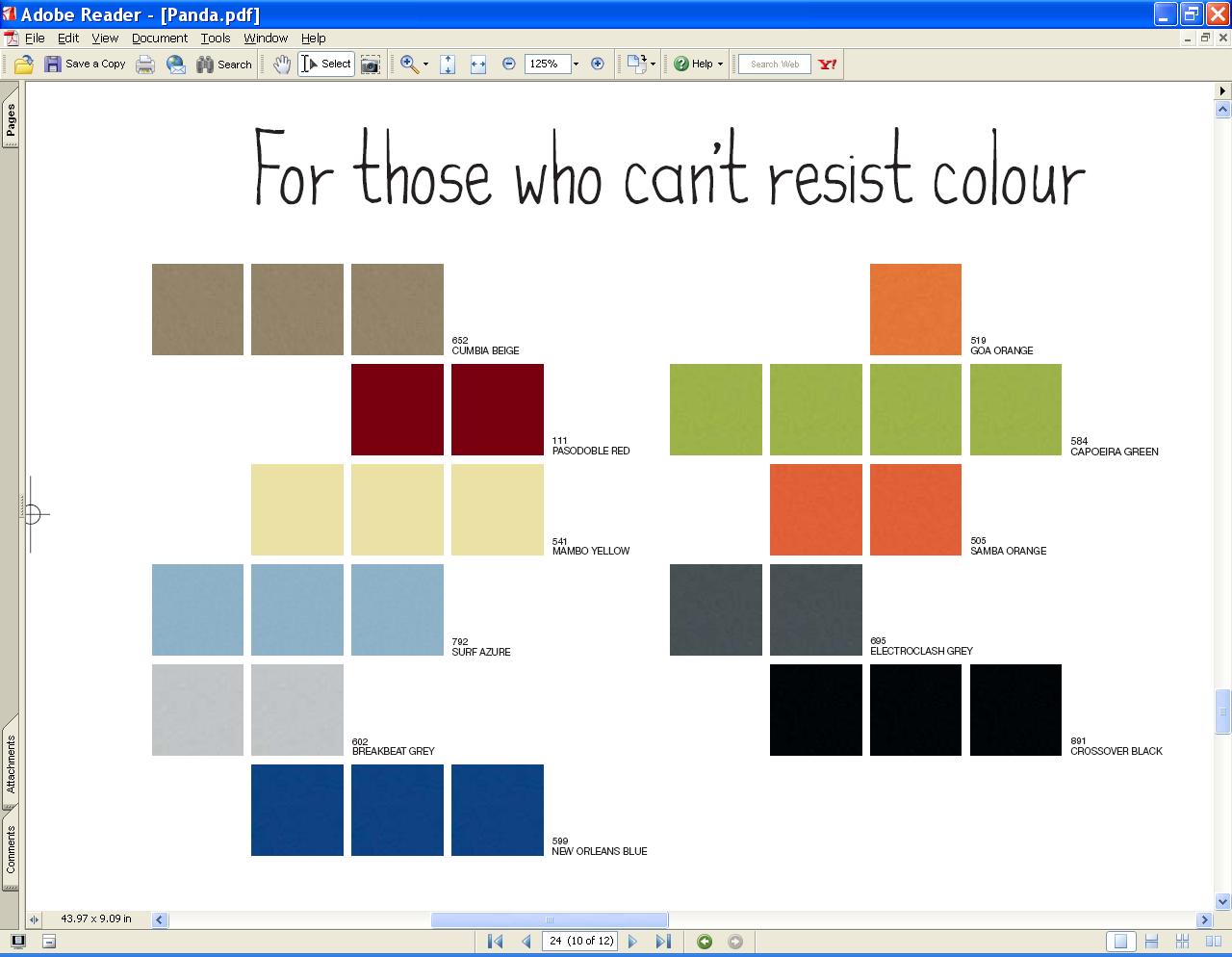Click Save a Copy floppy button
This screenshot has height=957, width=1232.
(85, 65)
